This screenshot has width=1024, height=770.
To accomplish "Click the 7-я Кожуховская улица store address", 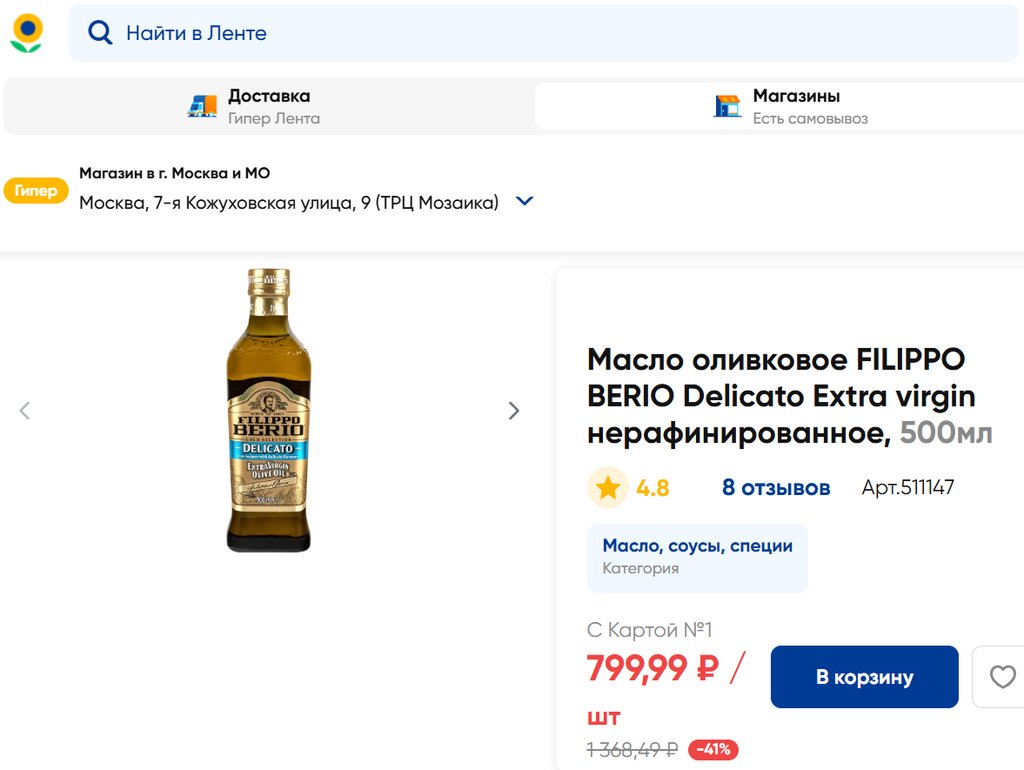I will (x=288, y=203).
